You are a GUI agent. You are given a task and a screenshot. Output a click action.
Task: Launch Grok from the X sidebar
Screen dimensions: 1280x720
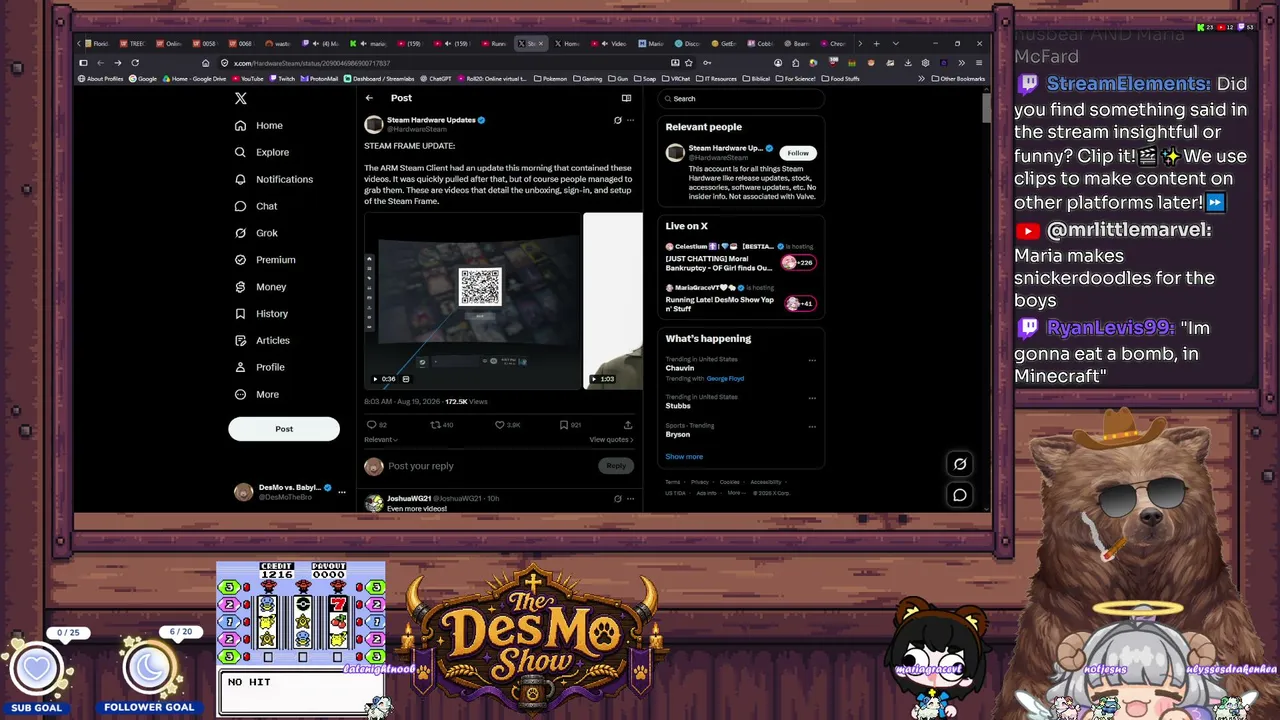pyautogui.click(x=256, y=233)
